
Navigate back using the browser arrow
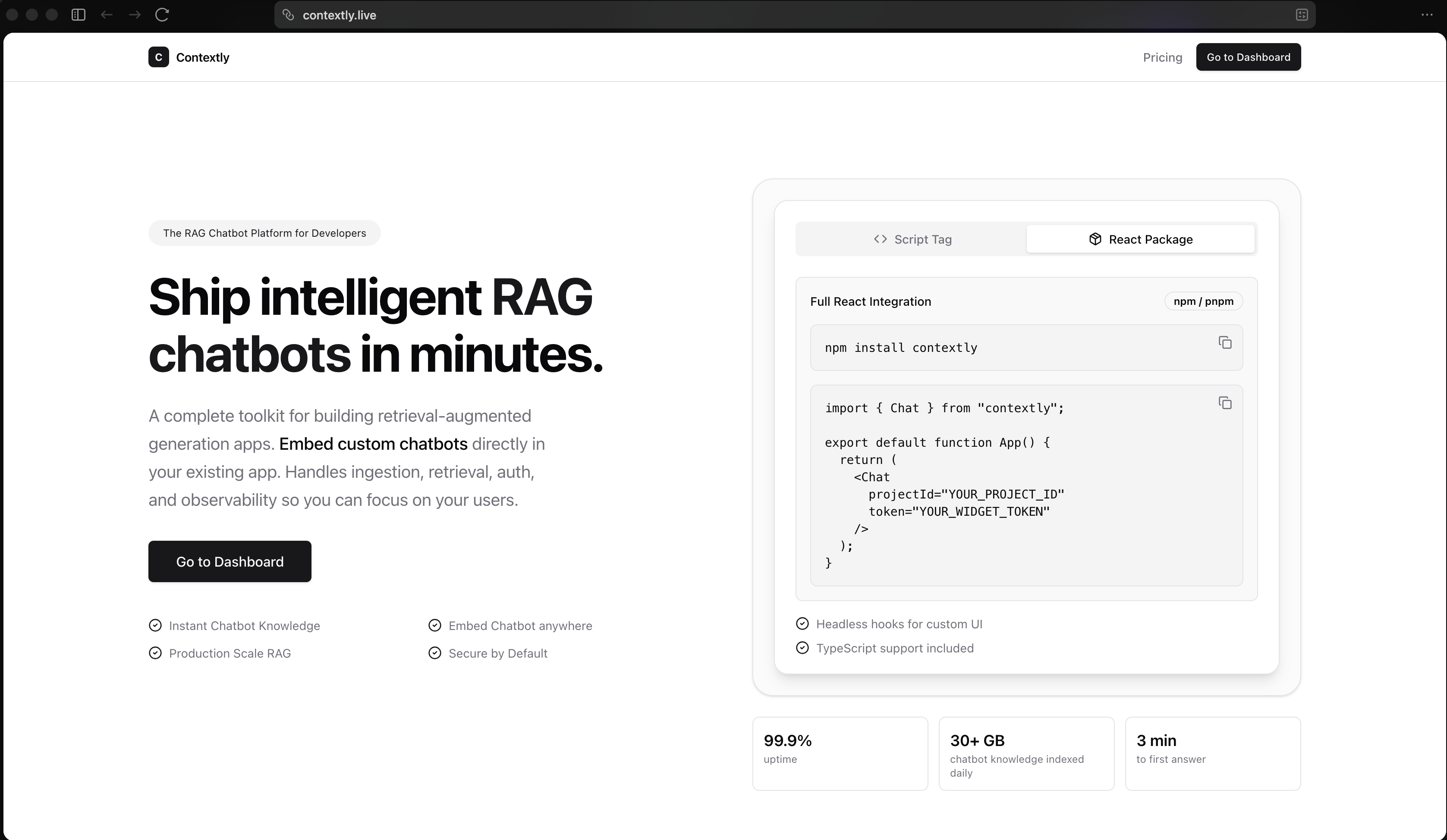pos(106,15)
